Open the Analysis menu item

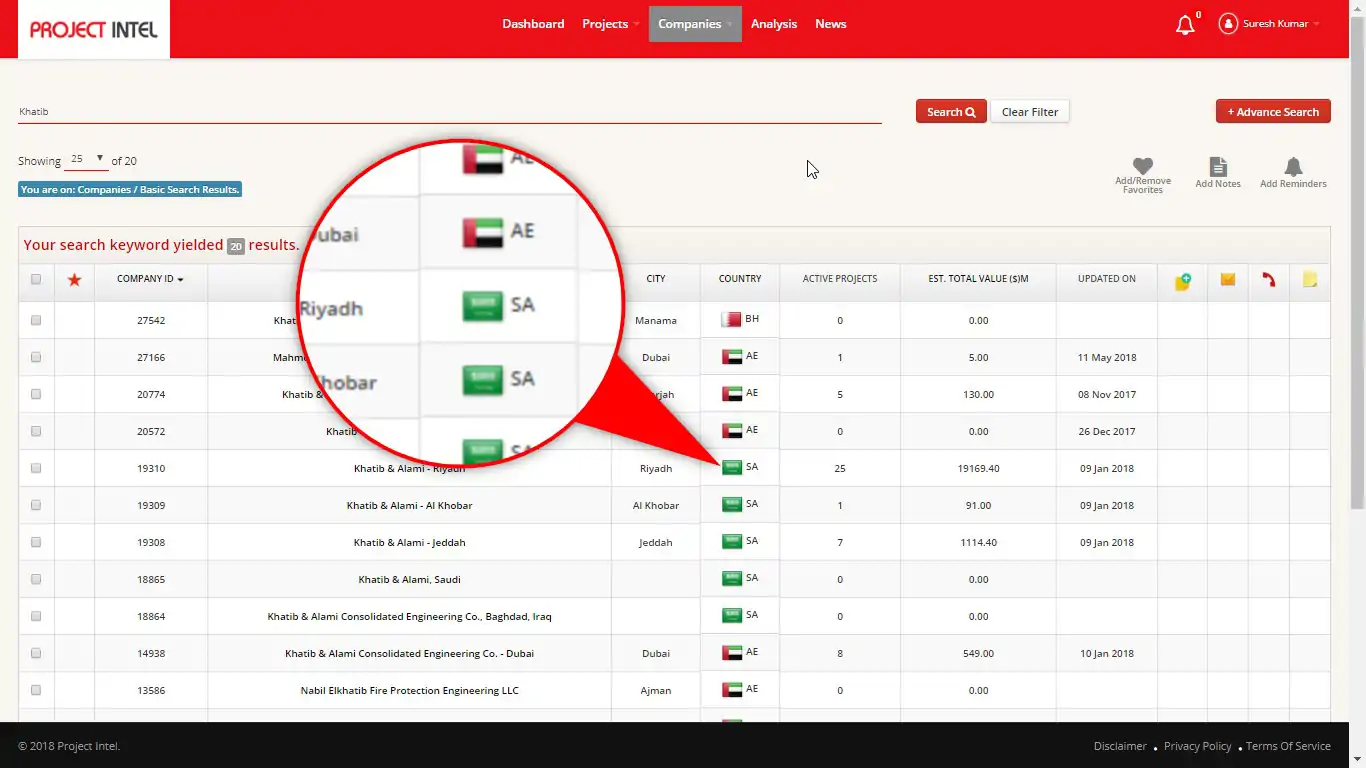774,24
